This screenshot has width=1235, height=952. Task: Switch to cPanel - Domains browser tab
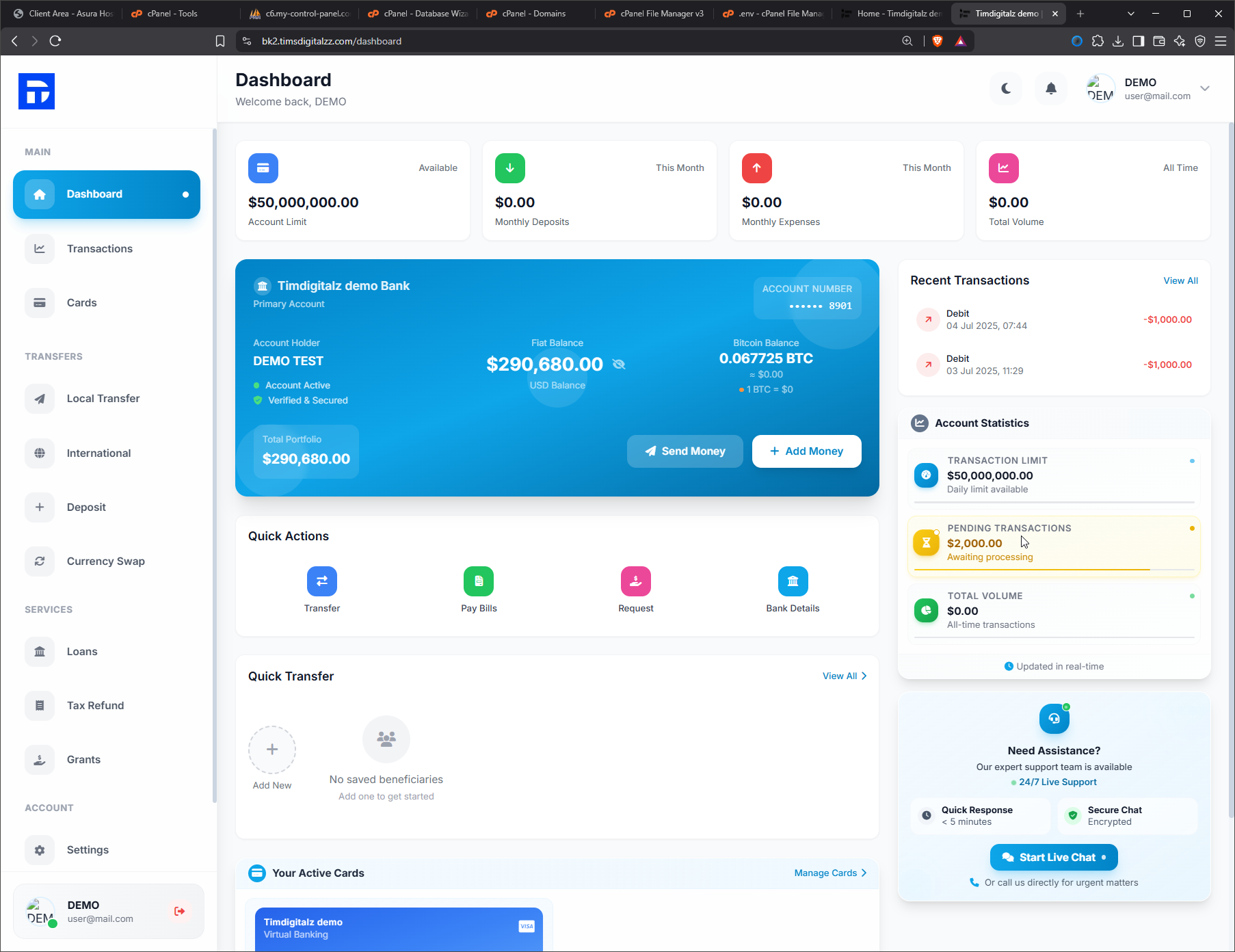(x=533, y=14)
